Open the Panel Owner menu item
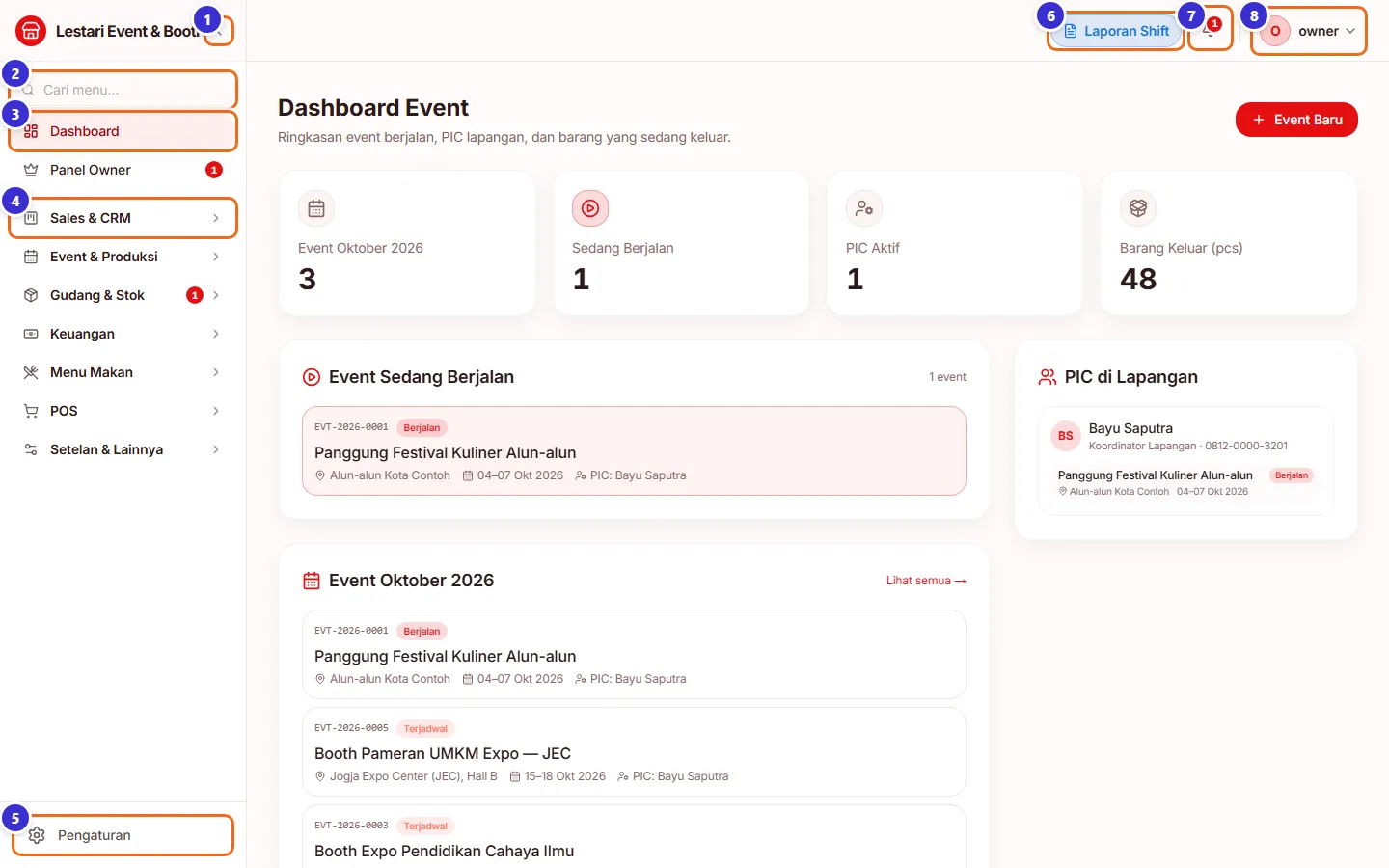This screenshot has width=1389, height=868. pos(123,170)
